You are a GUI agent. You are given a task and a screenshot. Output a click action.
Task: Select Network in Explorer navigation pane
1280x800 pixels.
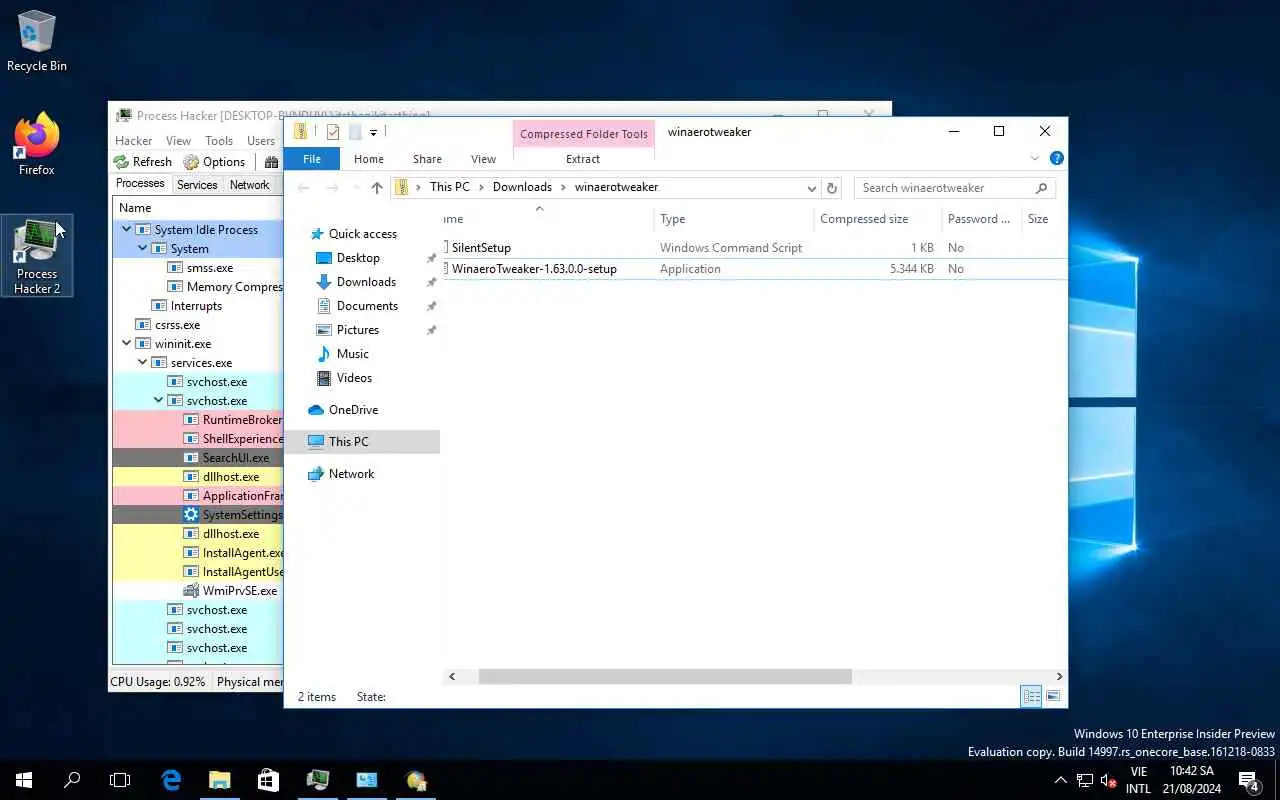[x=351, y=474]
